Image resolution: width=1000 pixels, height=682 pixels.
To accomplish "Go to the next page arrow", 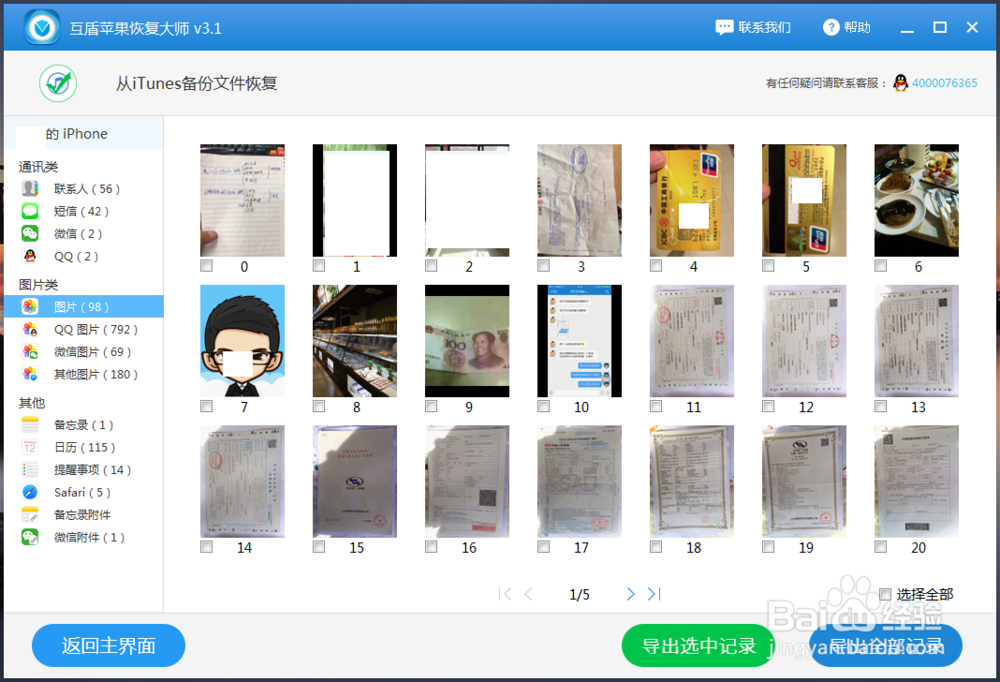I will (630, 594).
